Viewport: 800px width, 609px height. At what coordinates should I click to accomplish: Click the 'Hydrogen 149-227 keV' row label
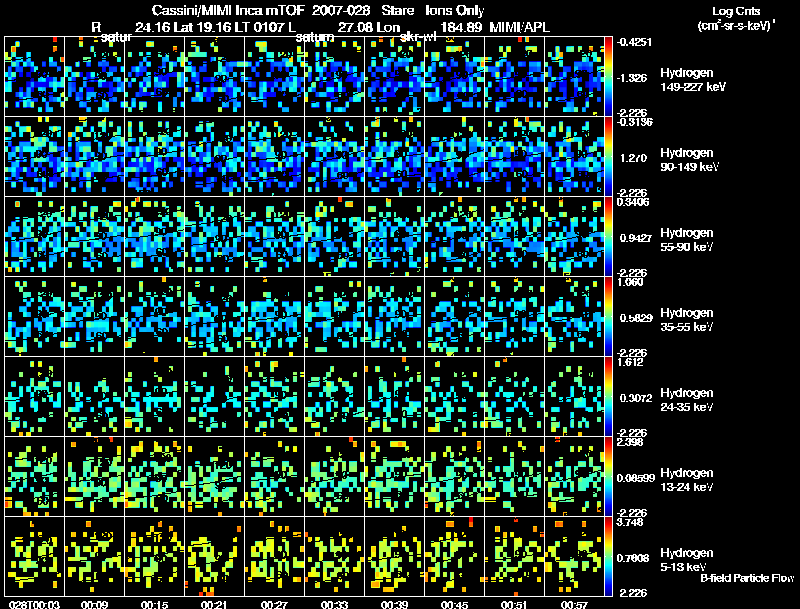[693, 80]
